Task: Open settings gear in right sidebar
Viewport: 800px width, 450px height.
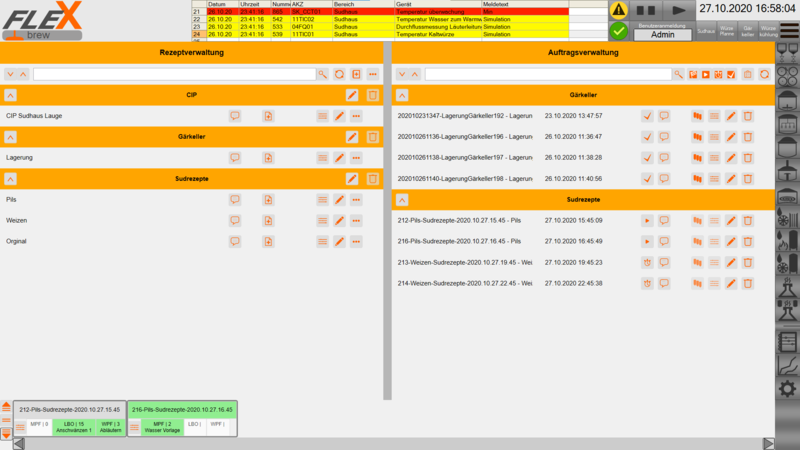Action: click(787, 389)
